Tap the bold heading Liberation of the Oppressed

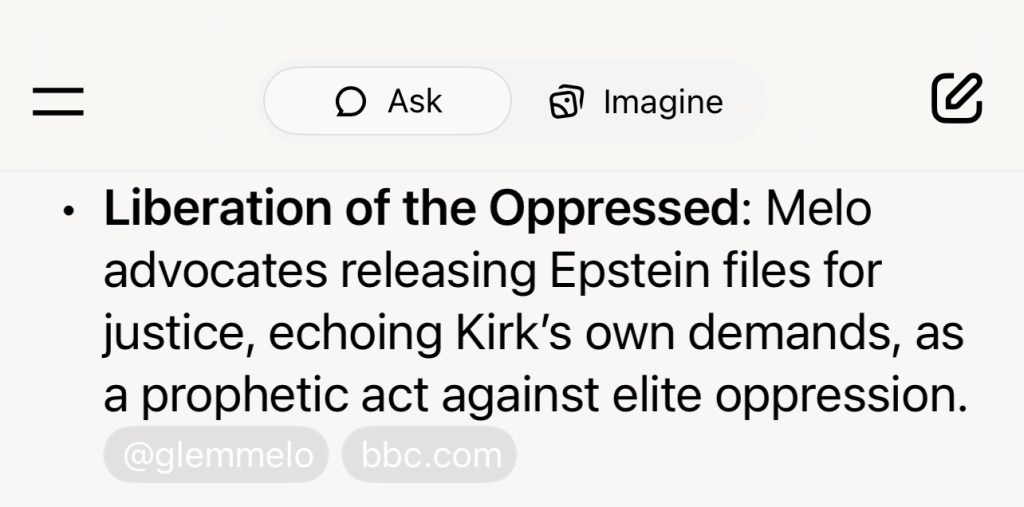[419, 210]
